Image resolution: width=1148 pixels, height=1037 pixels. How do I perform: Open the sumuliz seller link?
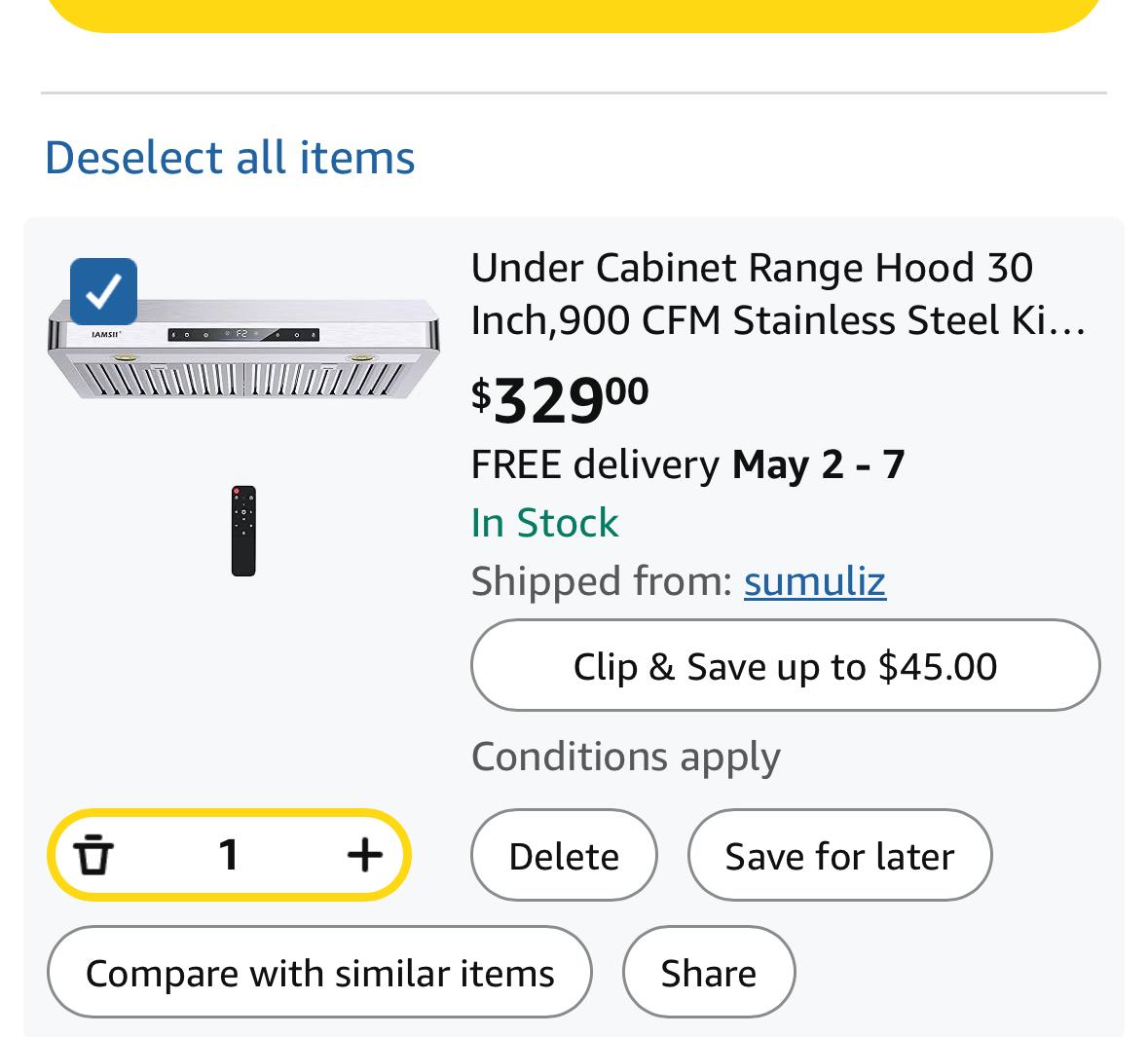(814, 581)
